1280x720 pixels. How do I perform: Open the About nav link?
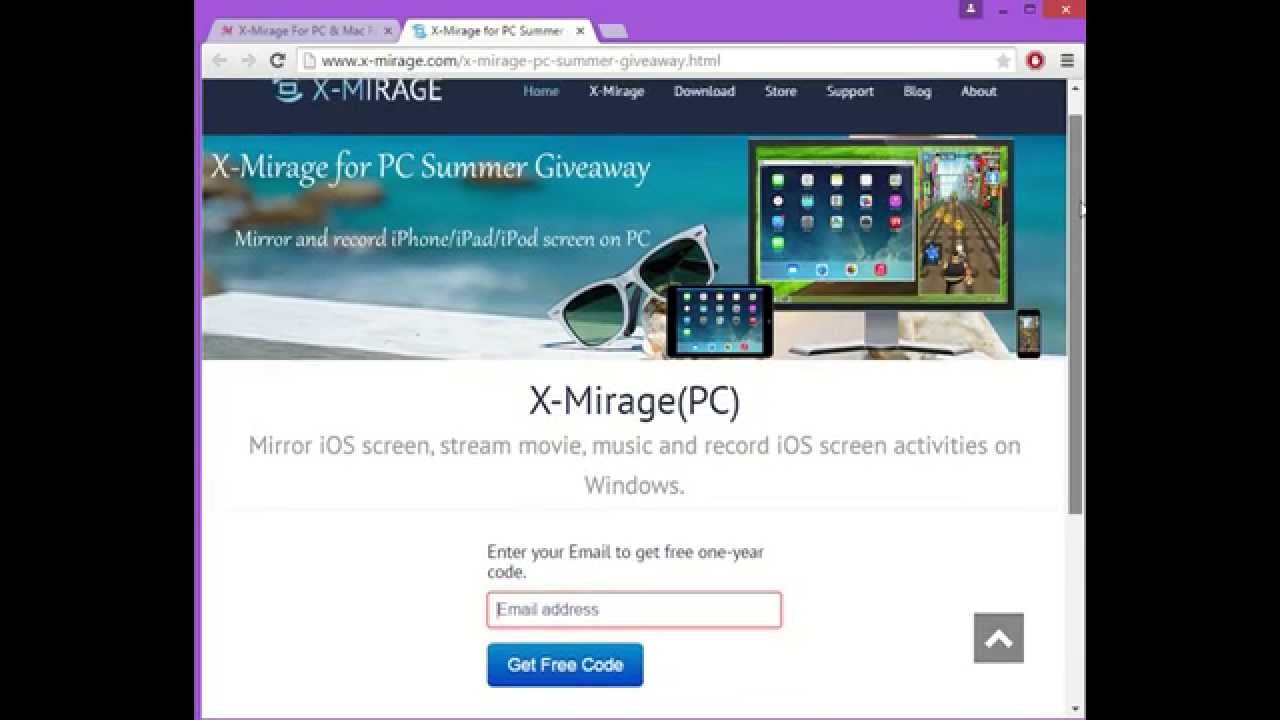(979, 91)
